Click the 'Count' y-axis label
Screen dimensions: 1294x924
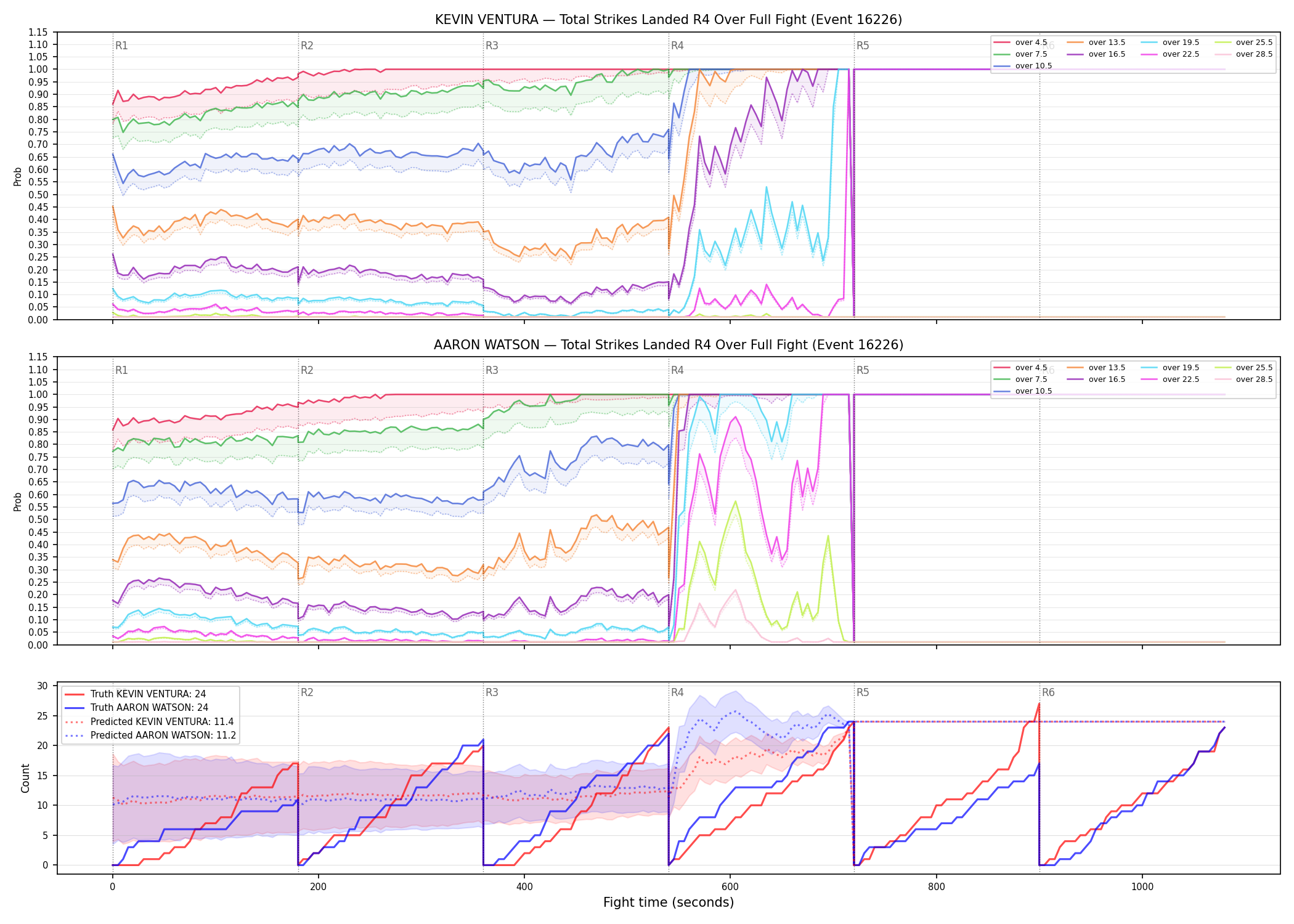(25, 778)
